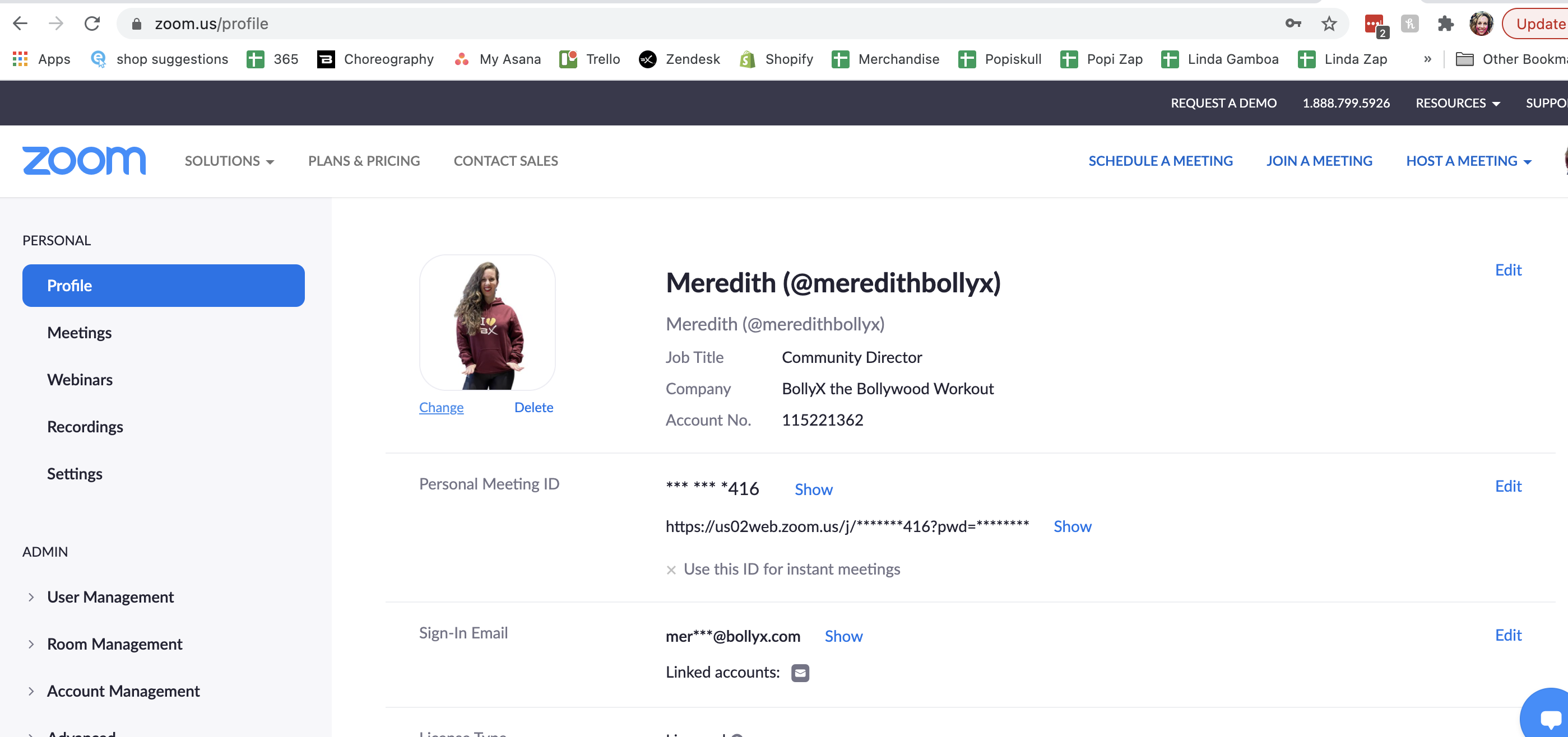The height and width of the screenshot is (737, 1568).
Task: Open the HOST A MEETING dropdown
Action: (x=1468, y=161)
